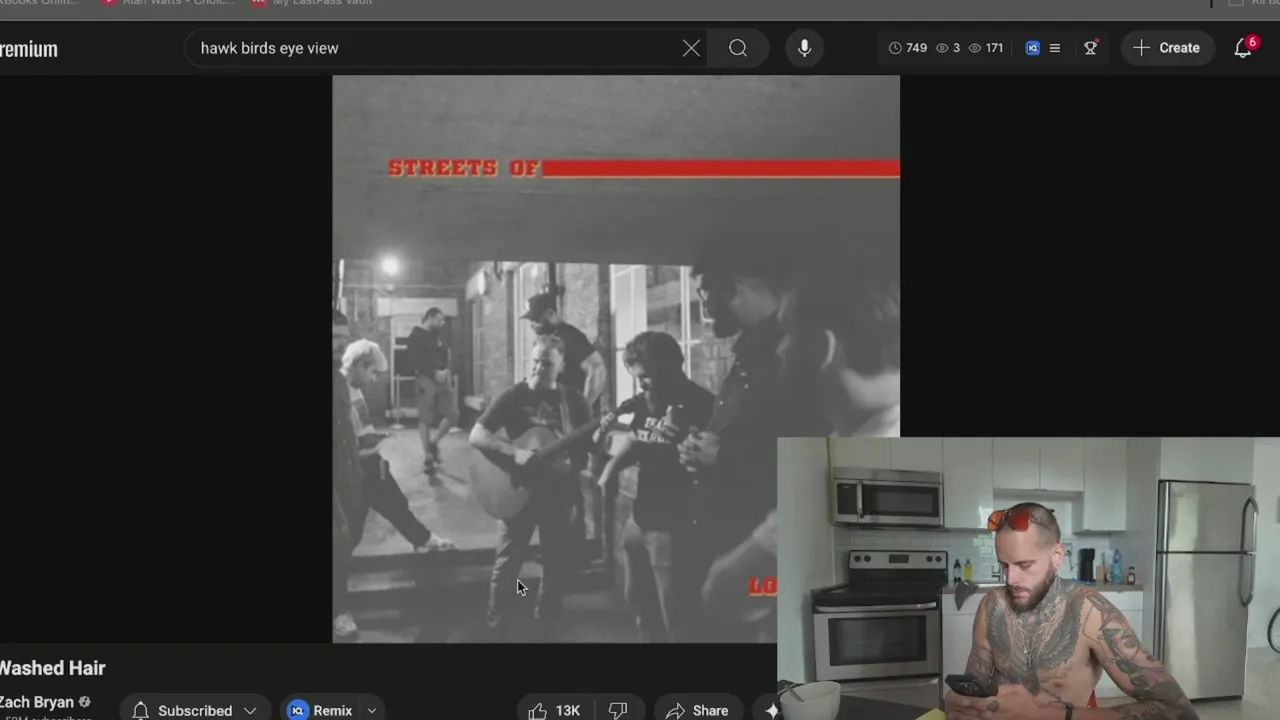Click the magnifying glass search button
Viewport: 1280px width, 720px height.
[738, 48]
